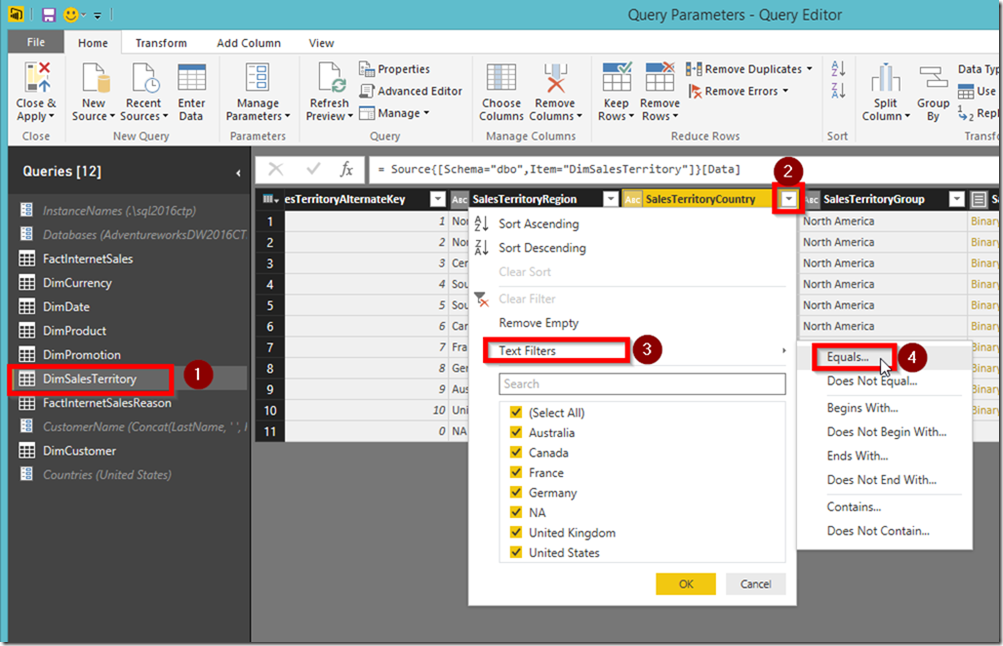Select Does Not Equal... filter
The width and height of the screenshot is (1003, 646).
click(872, 381)
